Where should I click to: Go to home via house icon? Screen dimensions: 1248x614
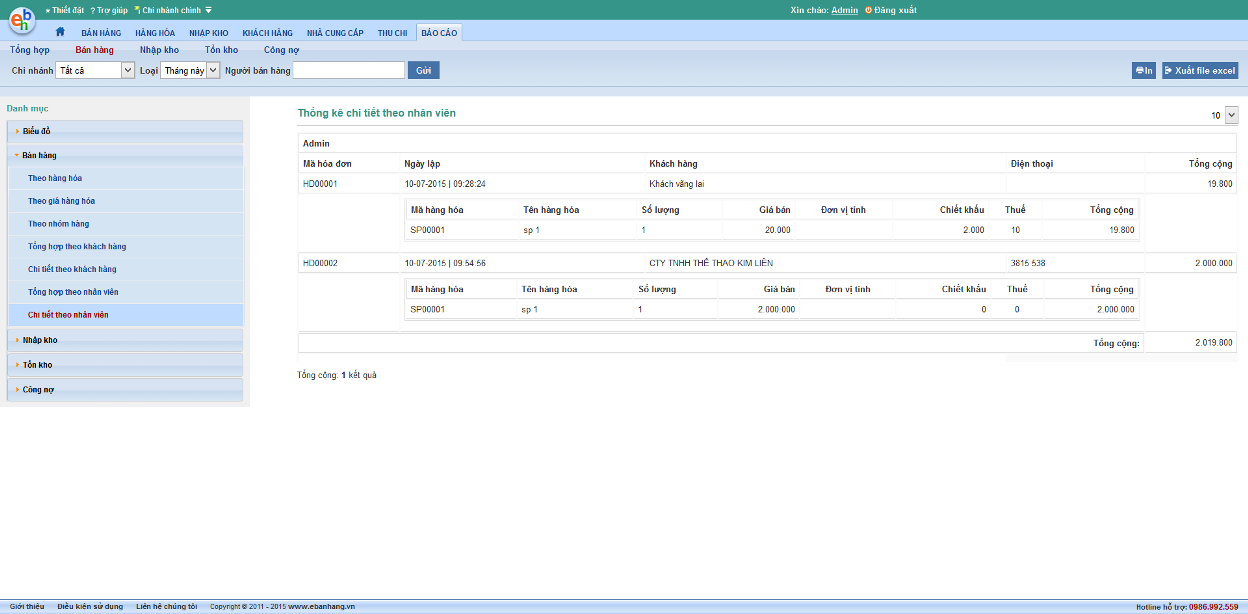point(60,32)
